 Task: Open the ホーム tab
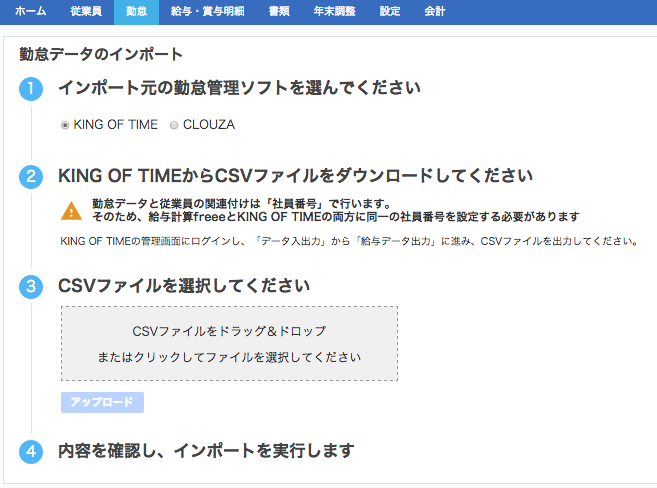pyautogui.click(x=31, y=11)
